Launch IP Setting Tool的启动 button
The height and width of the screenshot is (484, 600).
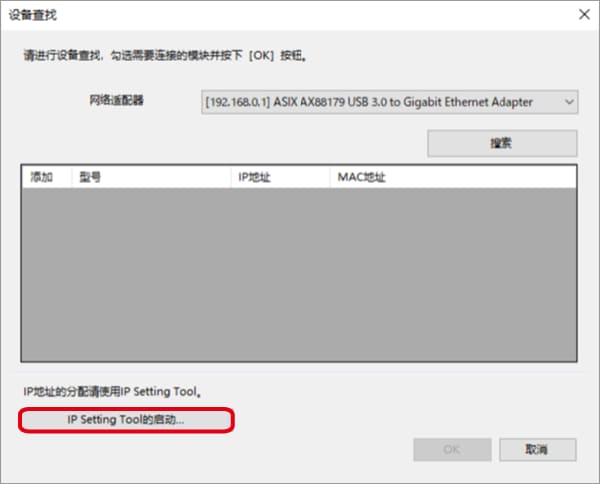(126, 420)
